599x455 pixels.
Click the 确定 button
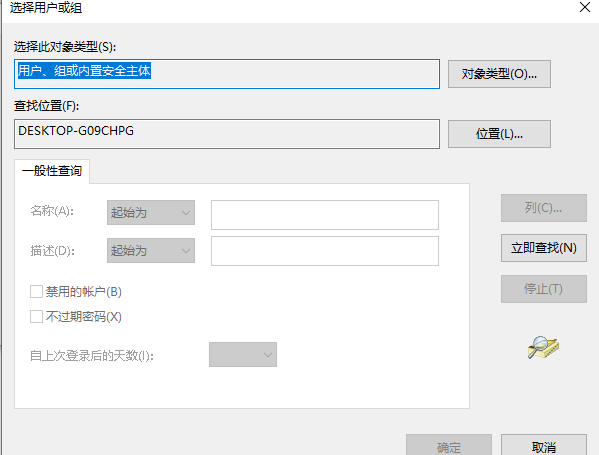[449, 445]
